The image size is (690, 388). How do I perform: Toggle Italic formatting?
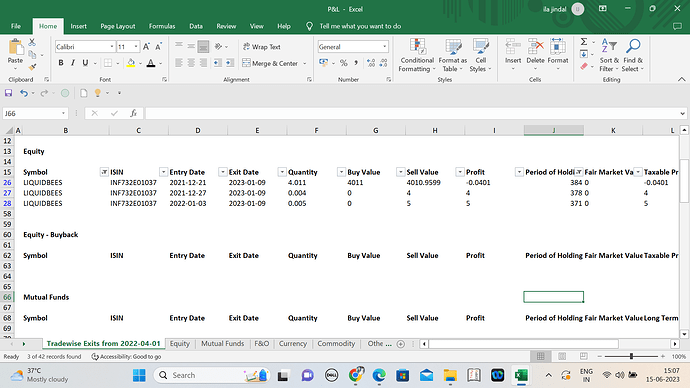[73, 63]
